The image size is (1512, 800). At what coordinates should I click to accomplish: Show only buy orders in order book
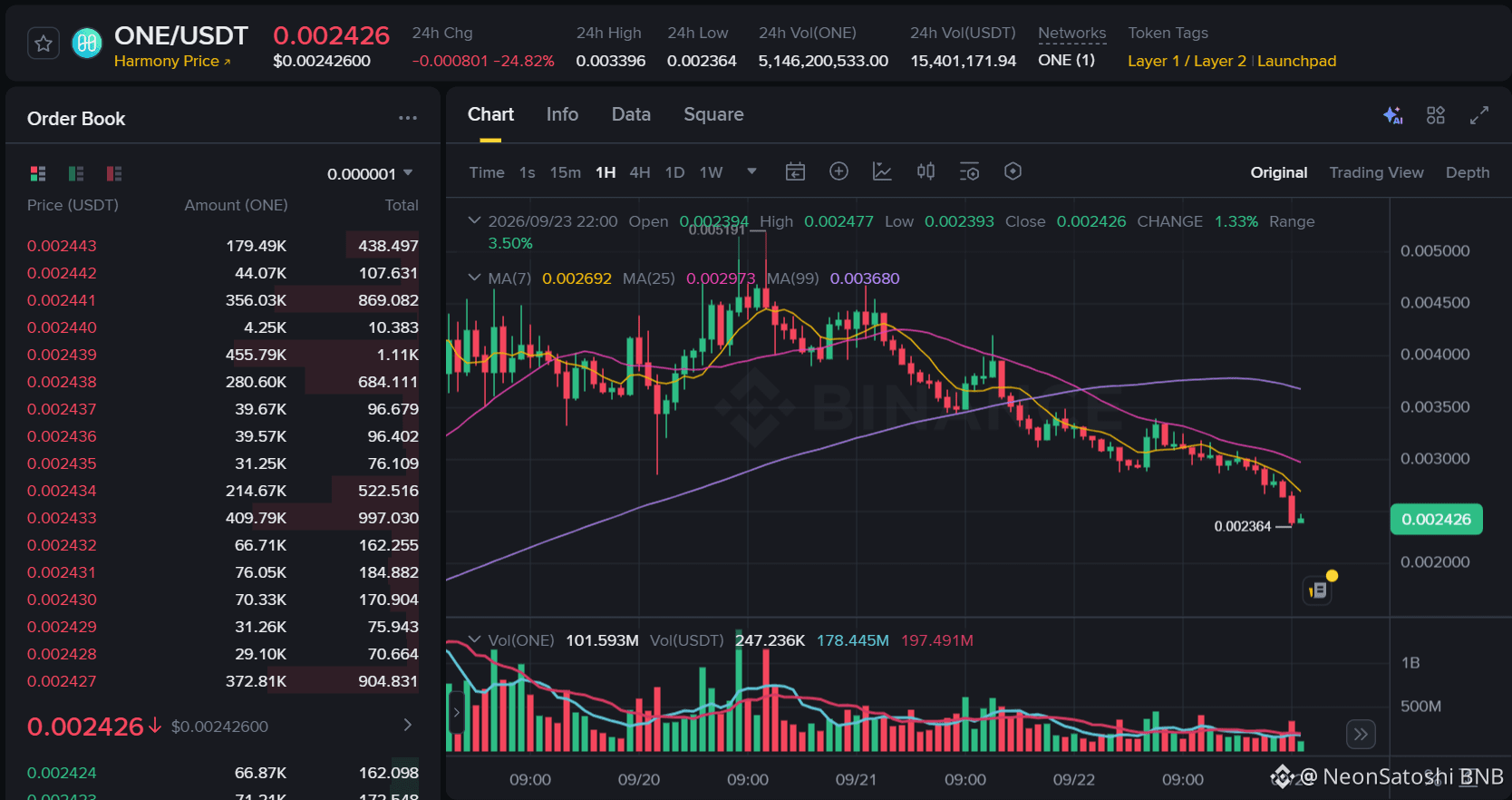coord(76,173)
